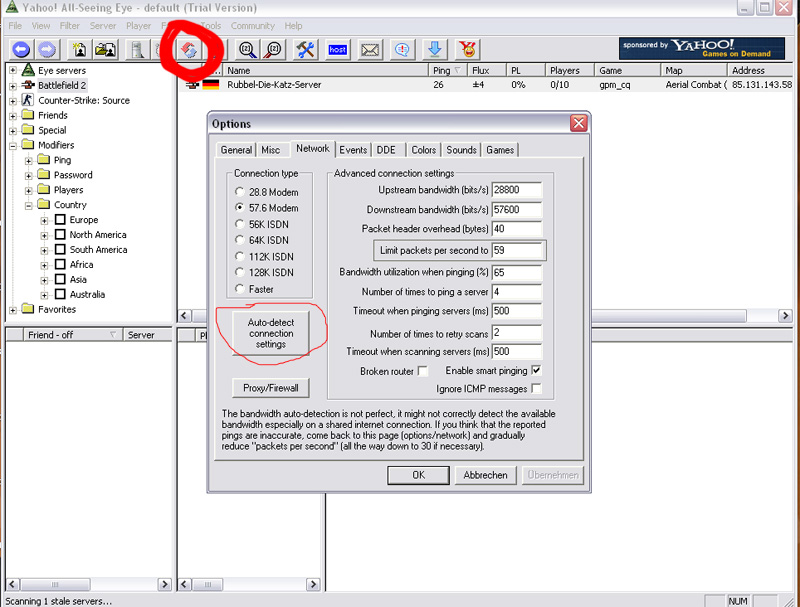Click the blue download arrow toolbar icon
Image resolution: width=800 pixels, height=607 pixels.
click(434, 49)
